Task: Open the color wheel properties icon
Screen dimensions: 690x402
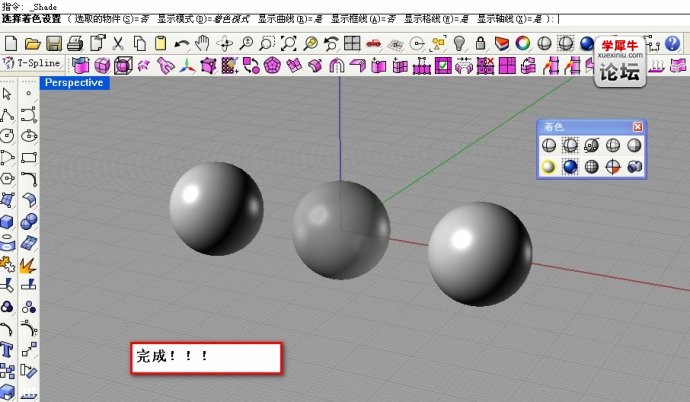Action: click(523, 44)
